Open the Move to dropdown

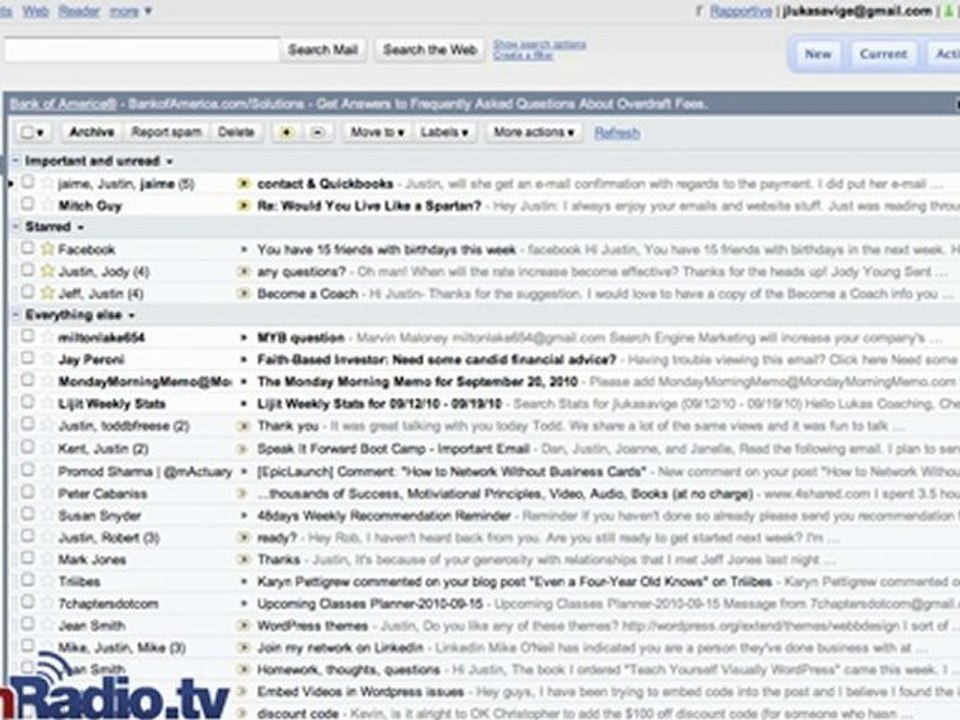tap(376, 132)
